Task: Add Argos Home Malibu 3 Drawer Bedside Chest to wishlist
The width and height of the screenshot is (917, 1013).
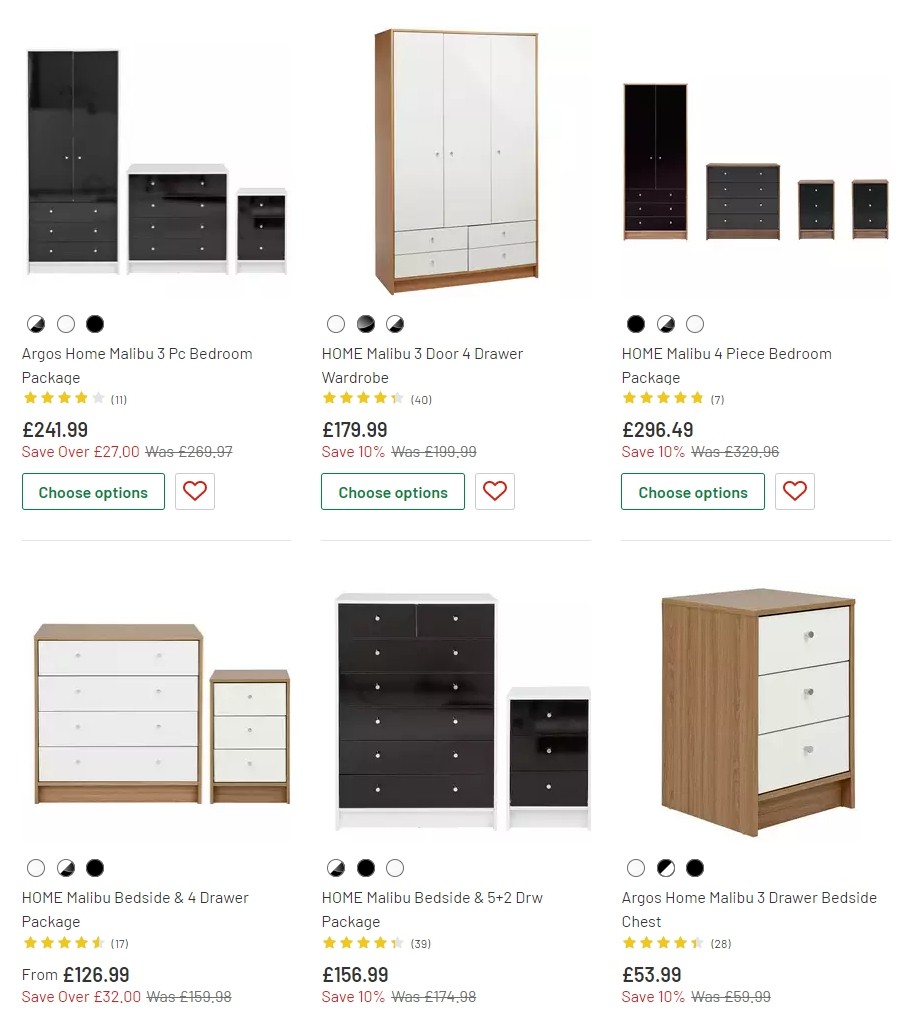Action: pyautogui.click(x=795, y=1010)
